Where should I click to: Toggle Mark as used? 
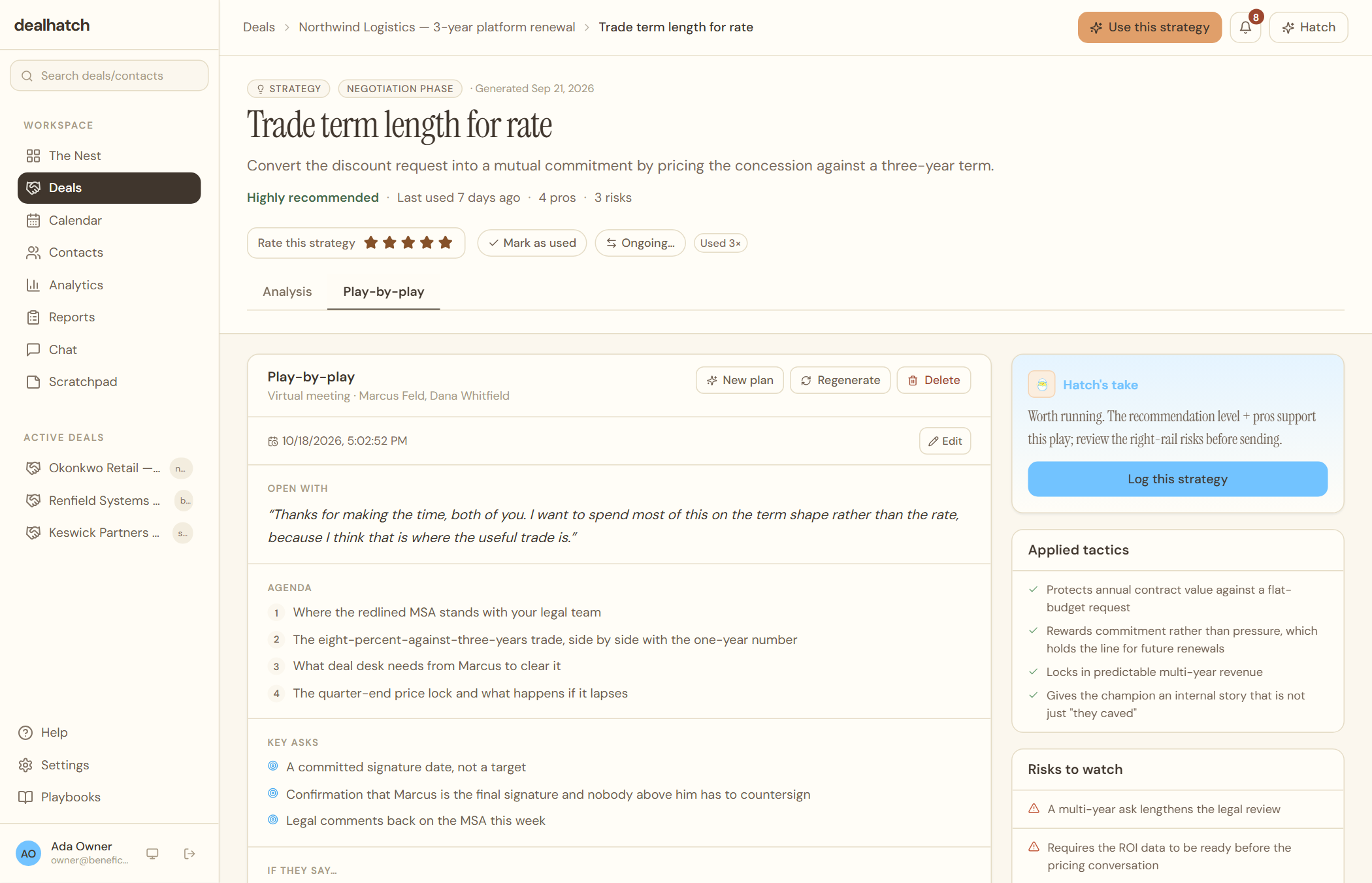(532, 243)
